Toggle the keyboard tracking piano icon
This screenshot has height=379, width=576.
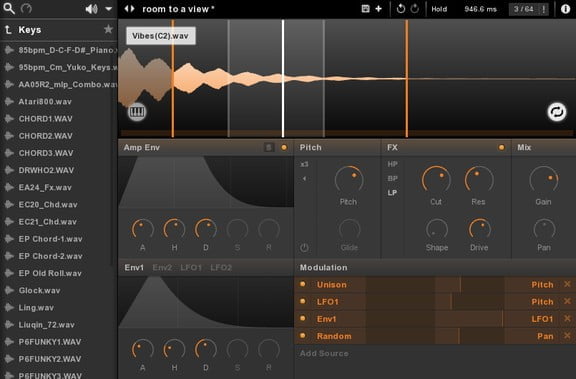pyautogui.click(x=137, y=111)
